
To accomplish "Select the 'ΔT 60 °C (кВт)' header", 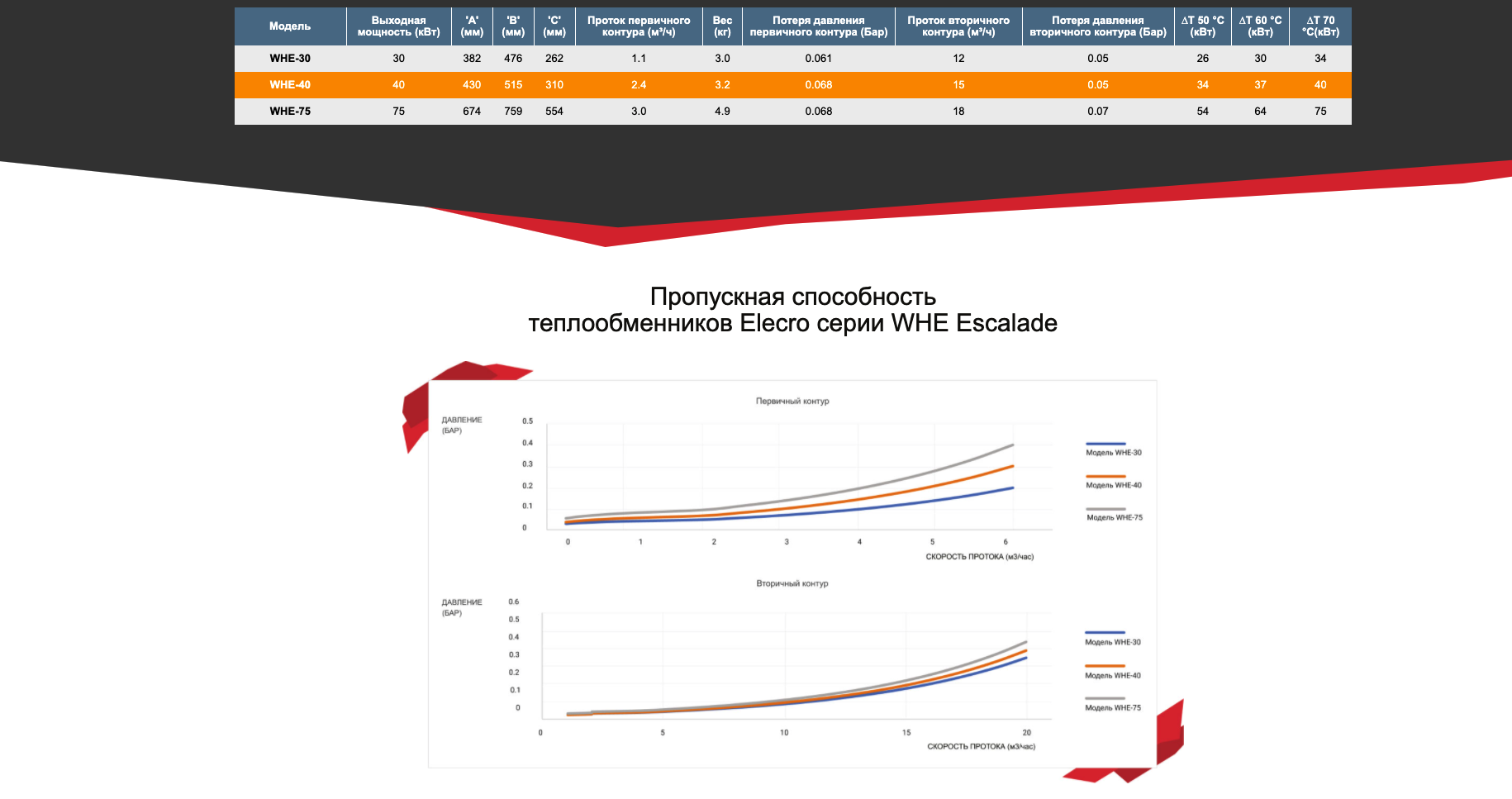I will 1260,26.
